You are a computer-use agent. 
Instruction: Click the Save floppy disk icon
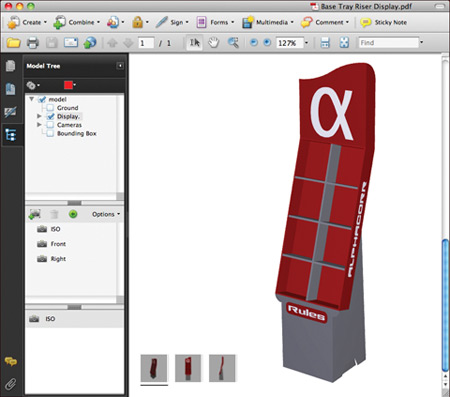tap(52, 43)
